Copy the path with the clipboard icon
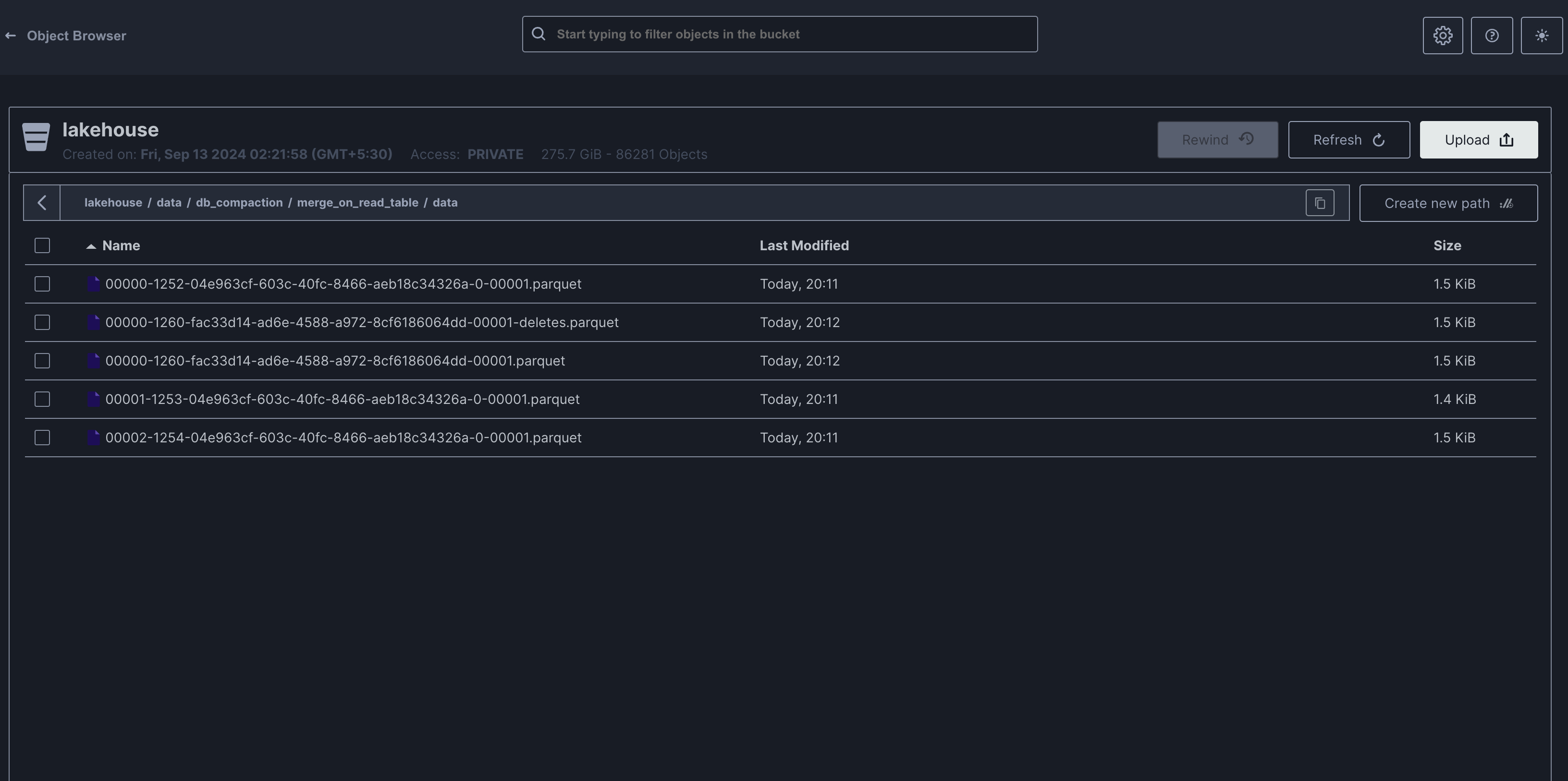Viewport: 1568px width, 781px height. pos(1320,203)
